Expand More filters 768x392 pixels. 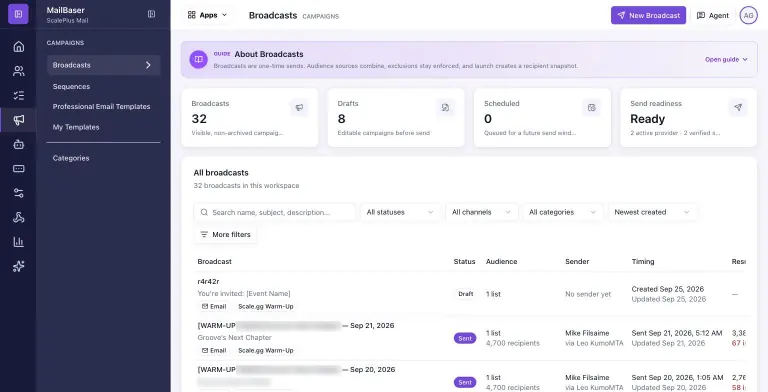[226, 234]
